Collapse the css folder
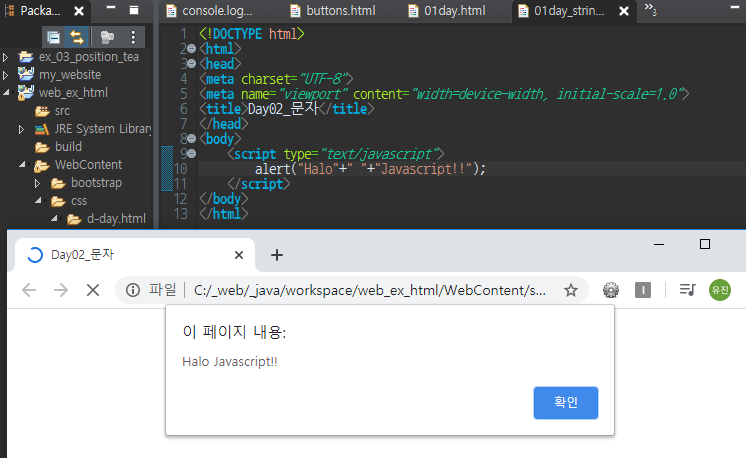Image resolution: width=746 pixels, height=458 pixels. [38, 201]
